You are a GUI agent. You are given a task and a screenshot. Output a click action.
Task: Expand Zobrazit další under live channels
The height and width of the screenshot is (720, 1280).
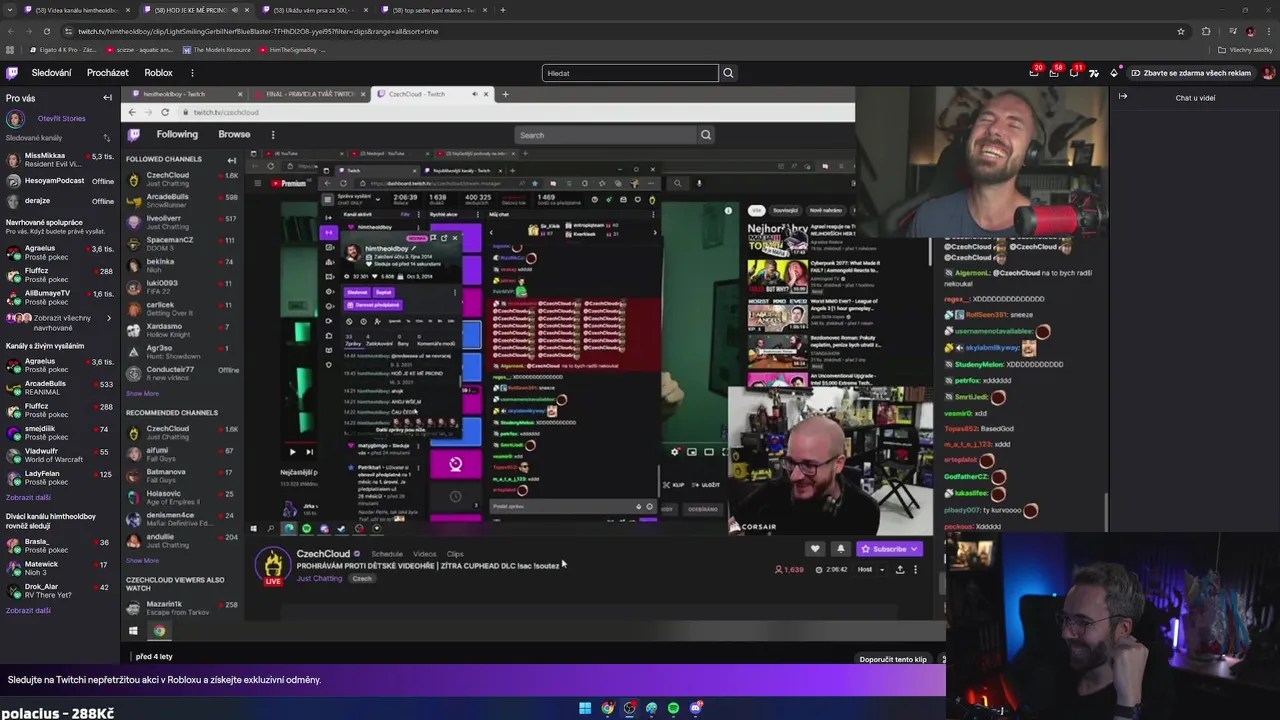[28, 497]
